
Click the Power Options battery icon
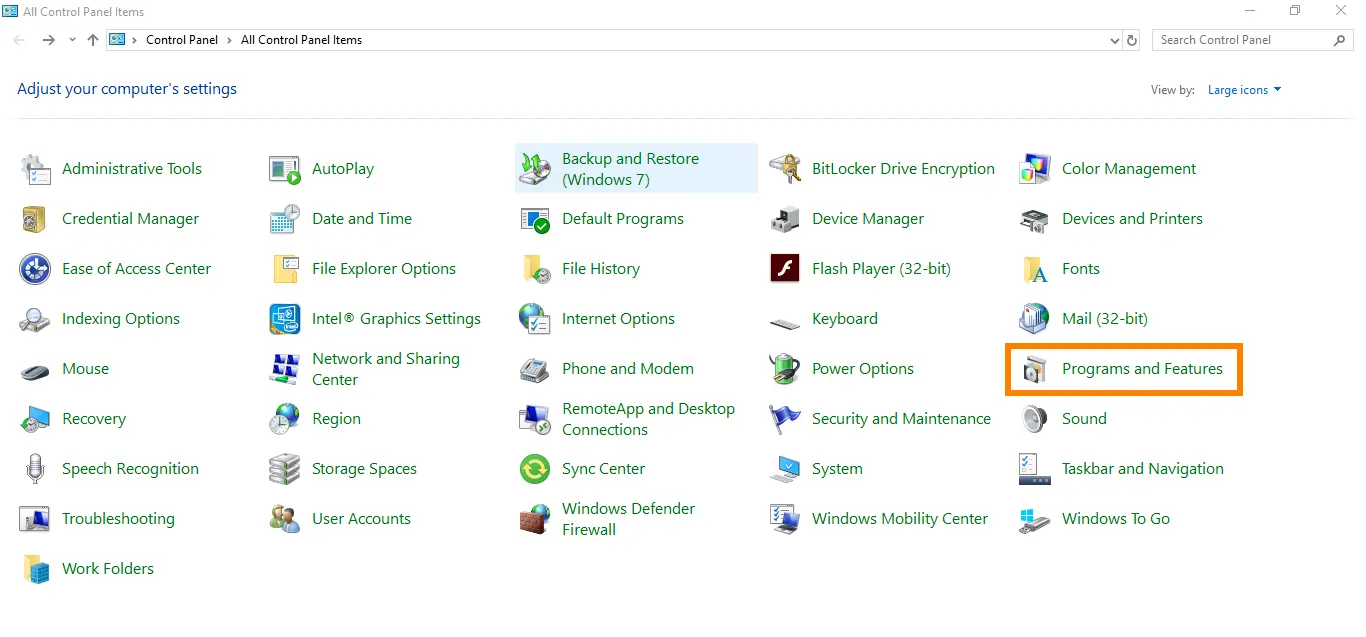pyautogui.click(x=785, y=369)
